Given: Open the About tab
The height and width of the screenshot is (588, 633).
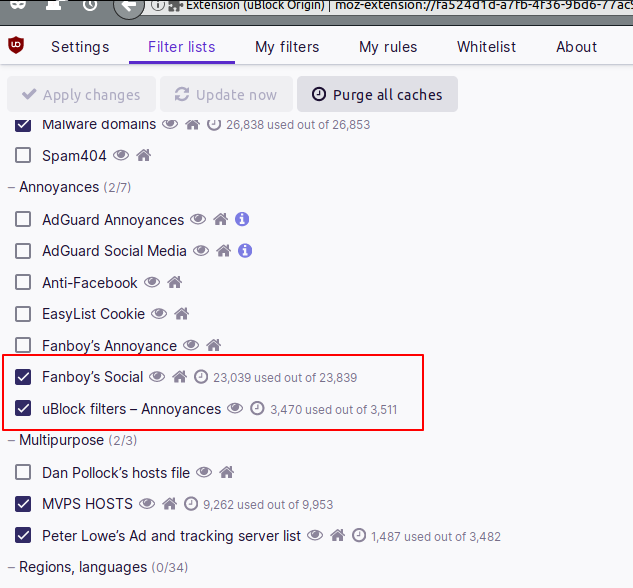Looking at the screenshot, I should pyautogui.click(x=576, y=47).
